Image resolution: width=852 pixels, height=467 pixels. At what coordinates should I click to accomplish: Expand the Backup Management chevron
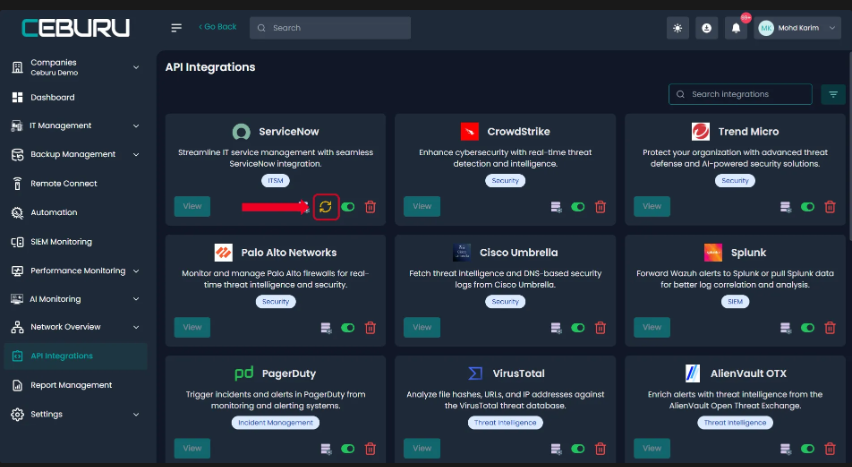click(x=136, y=154)
